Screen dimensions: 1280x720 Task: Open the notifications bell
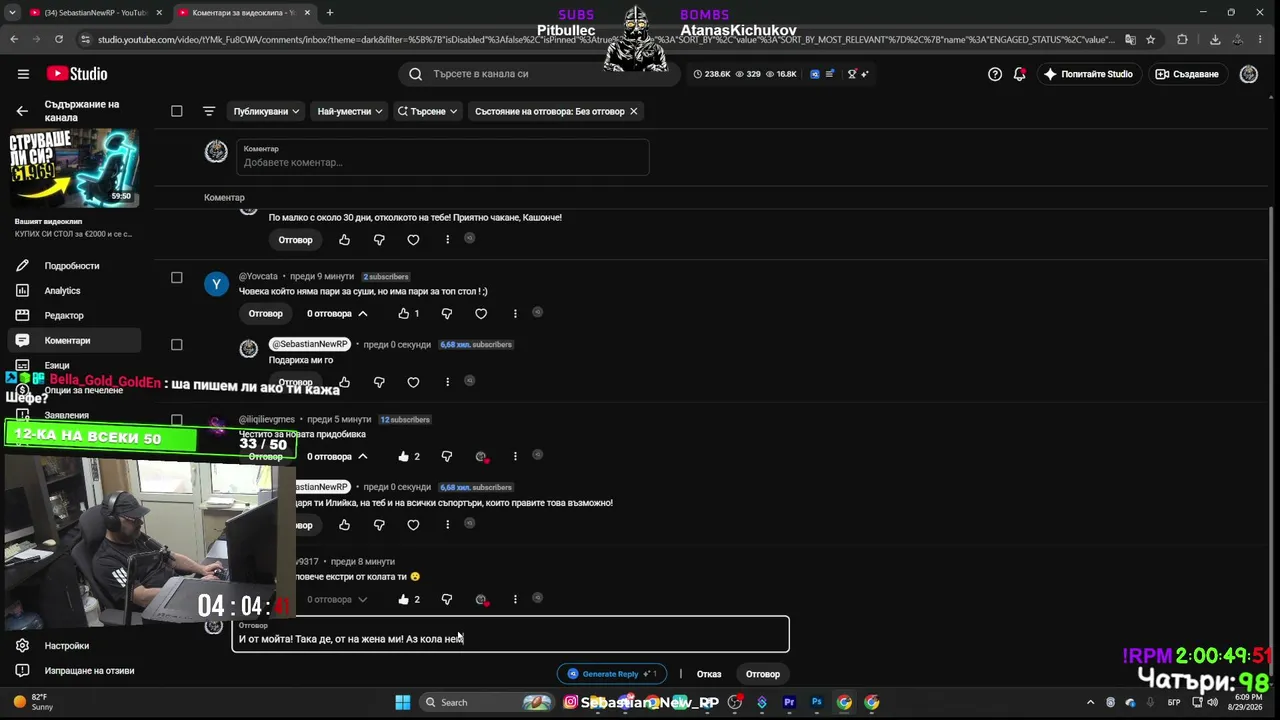(x=1020, y=74)
